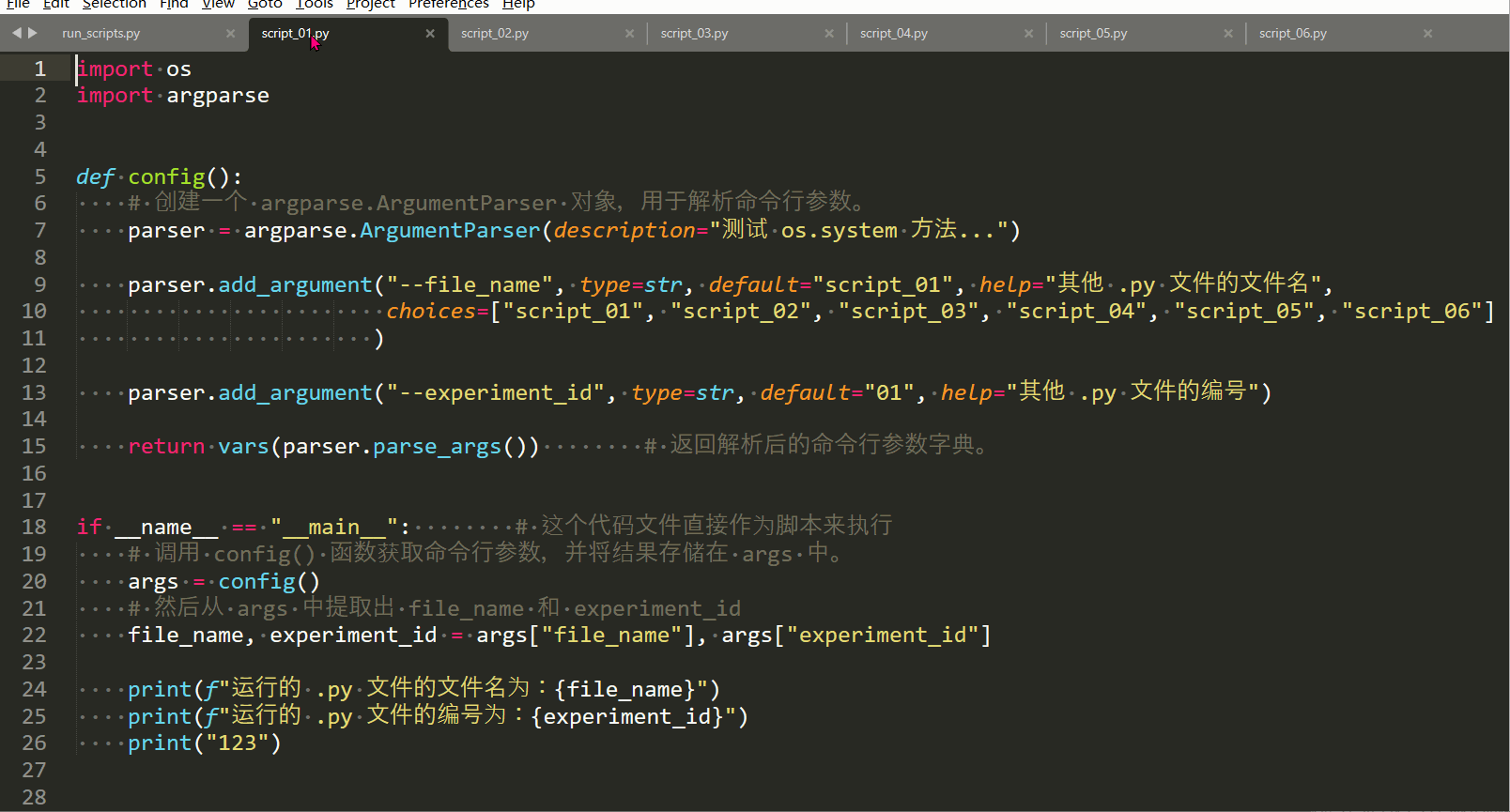Click 'parse_args' on line 15

click(438, 446)
